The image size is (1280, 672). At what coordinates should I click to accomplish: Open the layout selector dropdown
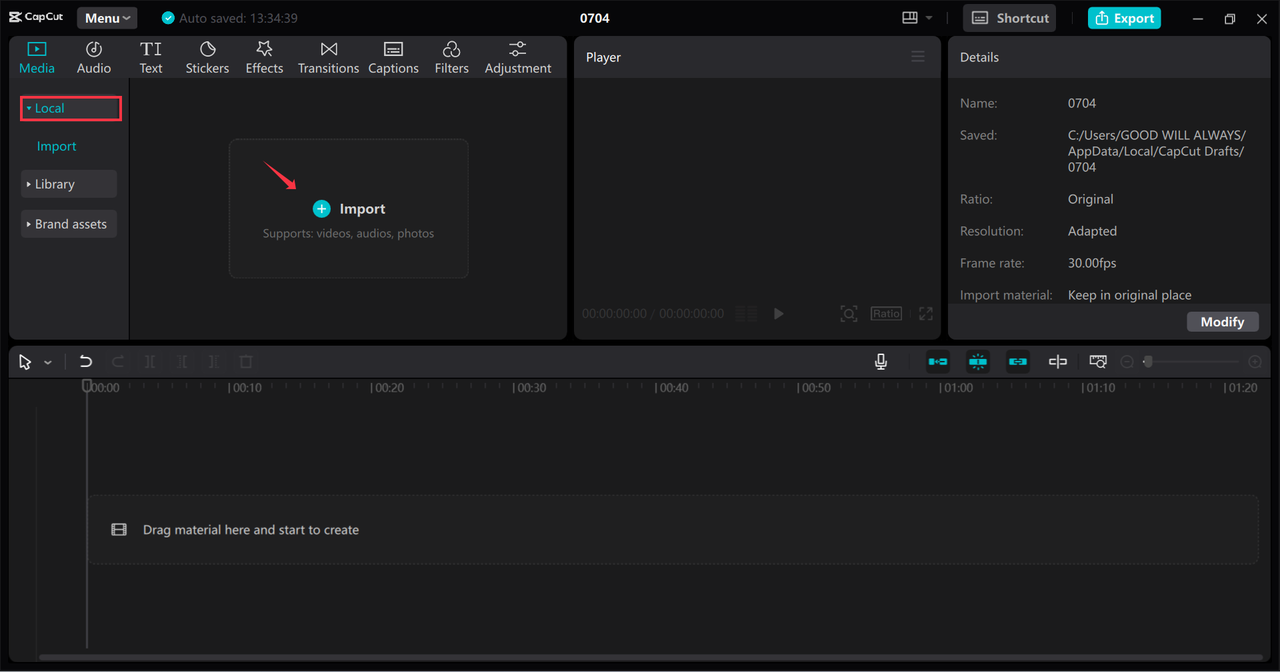[x=917, y=18]
